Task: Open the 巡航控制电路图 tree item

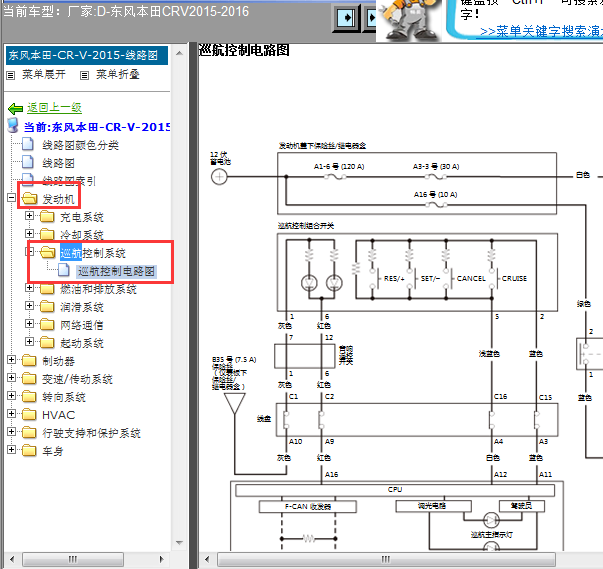Action: pos(116,271)
